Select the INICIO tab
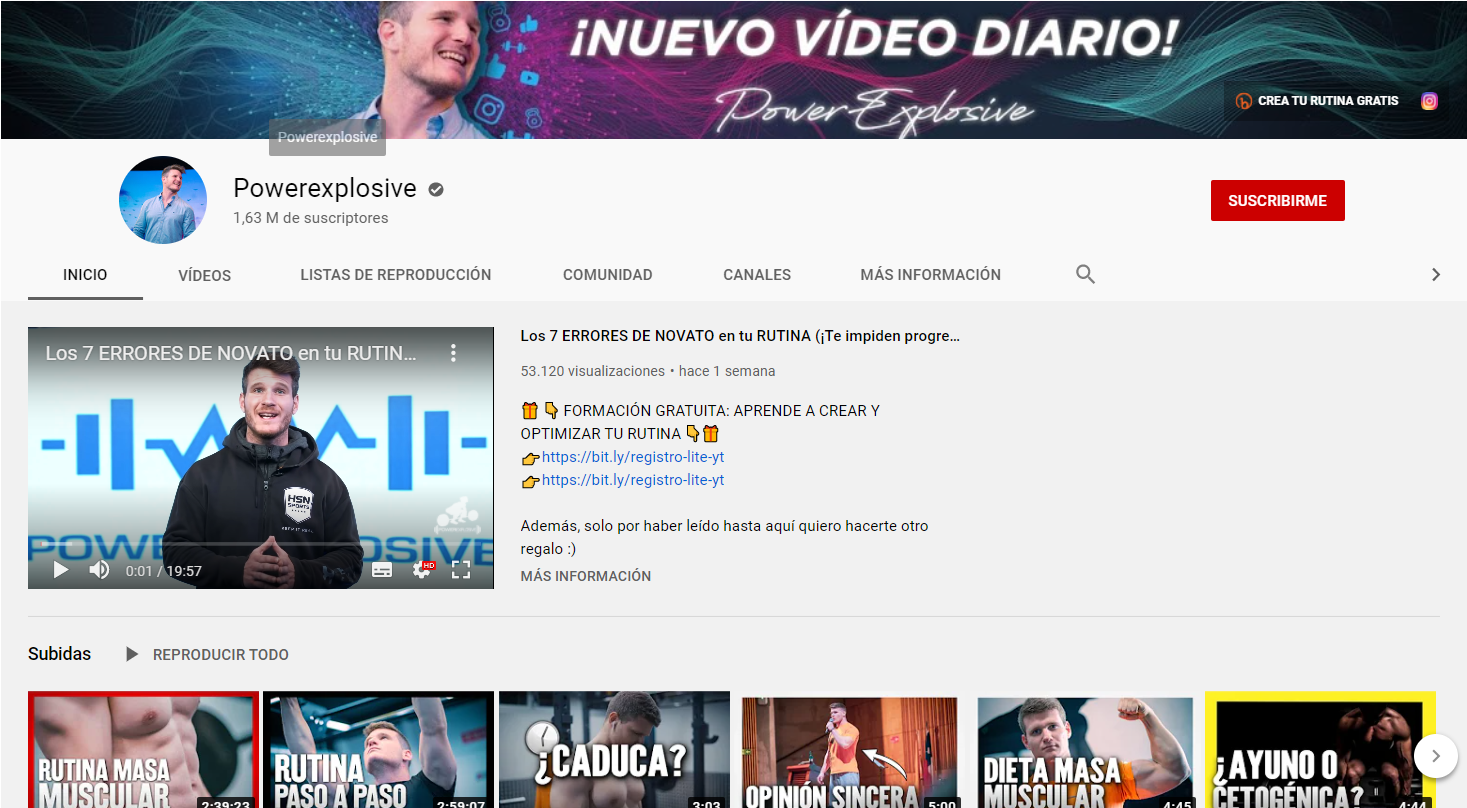This screenshot has height=808, width=1467. (x=85, y=274)
